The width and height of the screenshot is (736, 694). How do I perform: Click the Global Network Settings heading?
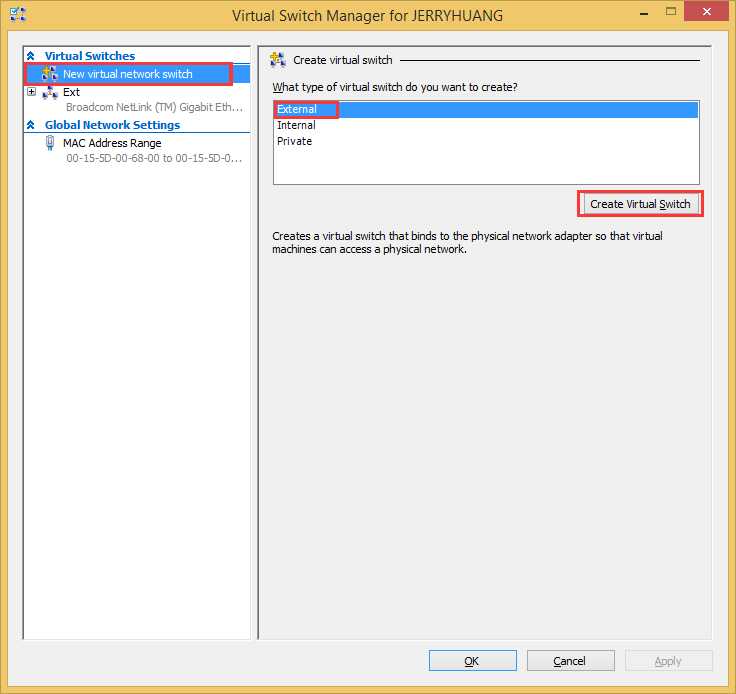[x=112, y=125]
